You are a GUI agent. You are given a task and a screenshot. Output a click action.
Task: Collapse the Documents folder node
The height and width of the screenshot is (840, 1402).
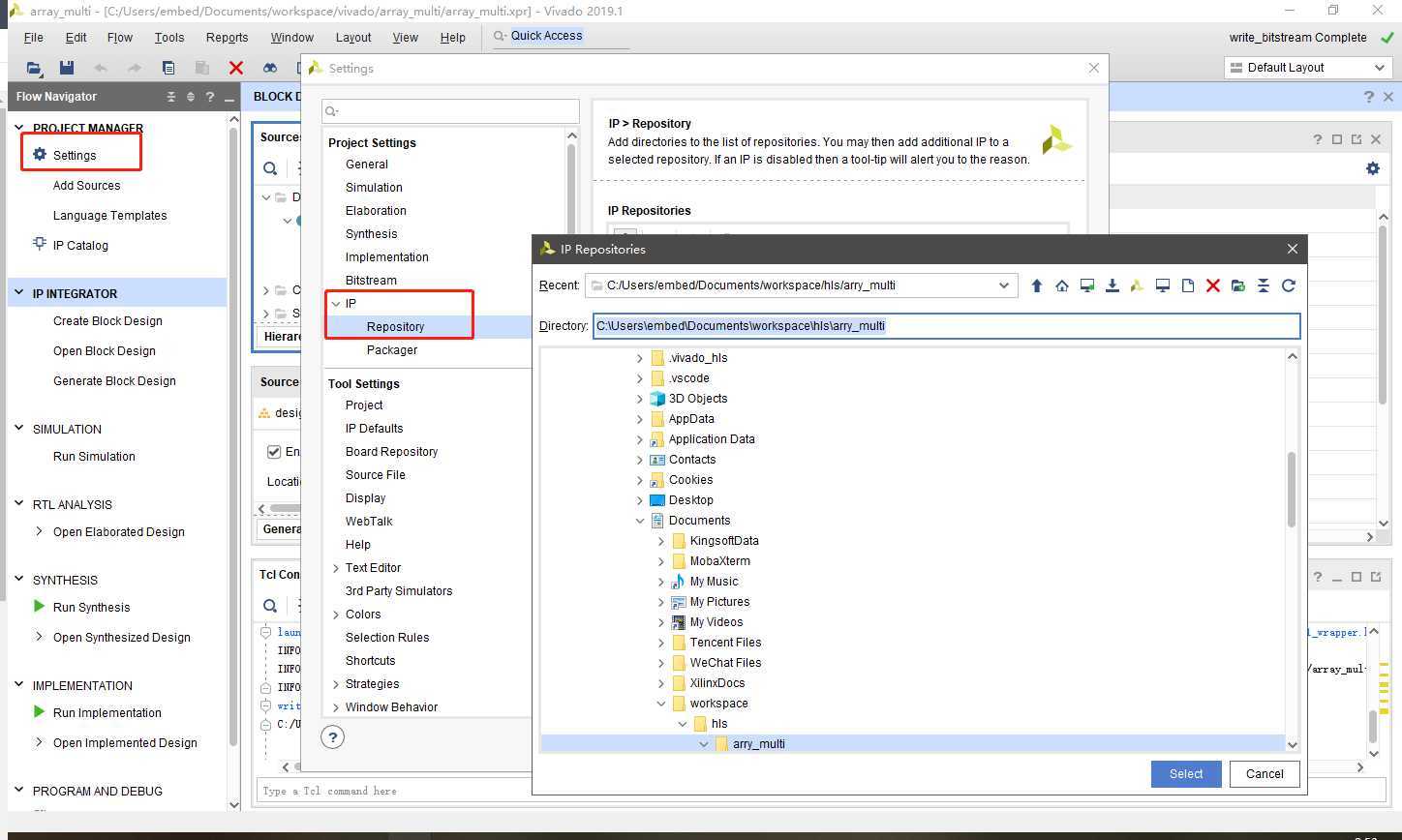[x=640, y=521]
